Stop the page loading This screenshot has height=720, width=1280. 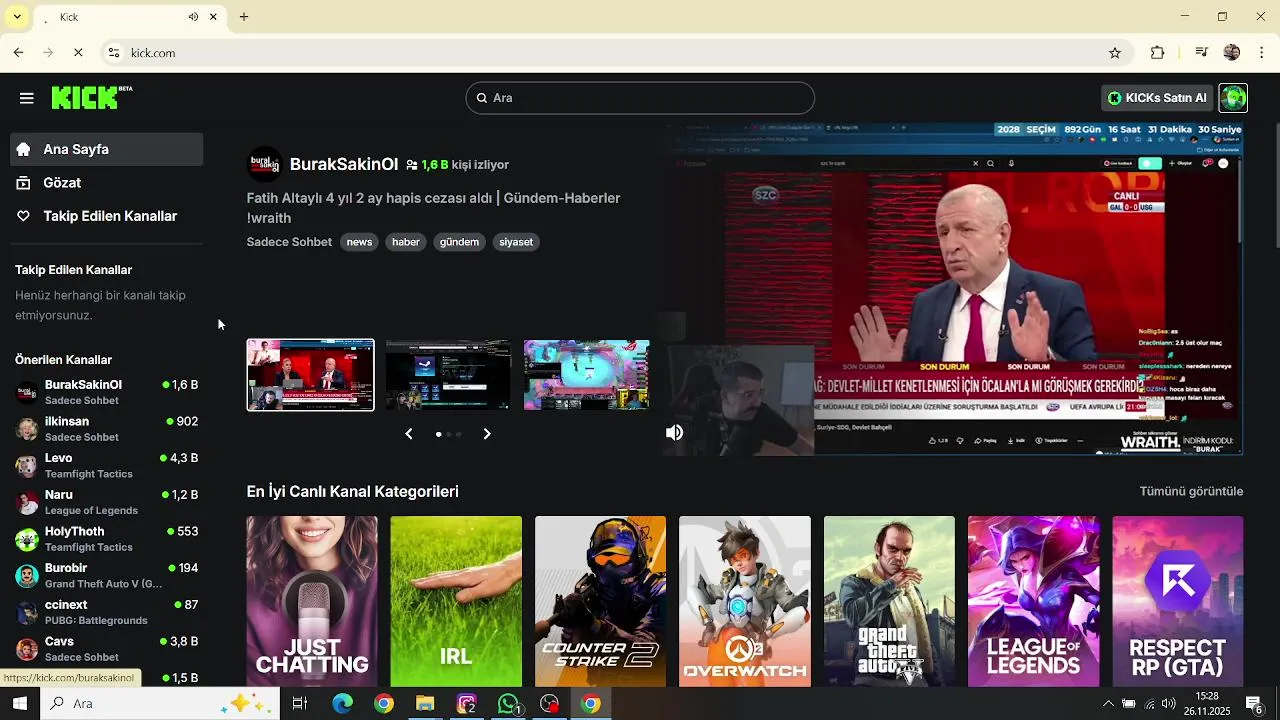pos(78,52)
